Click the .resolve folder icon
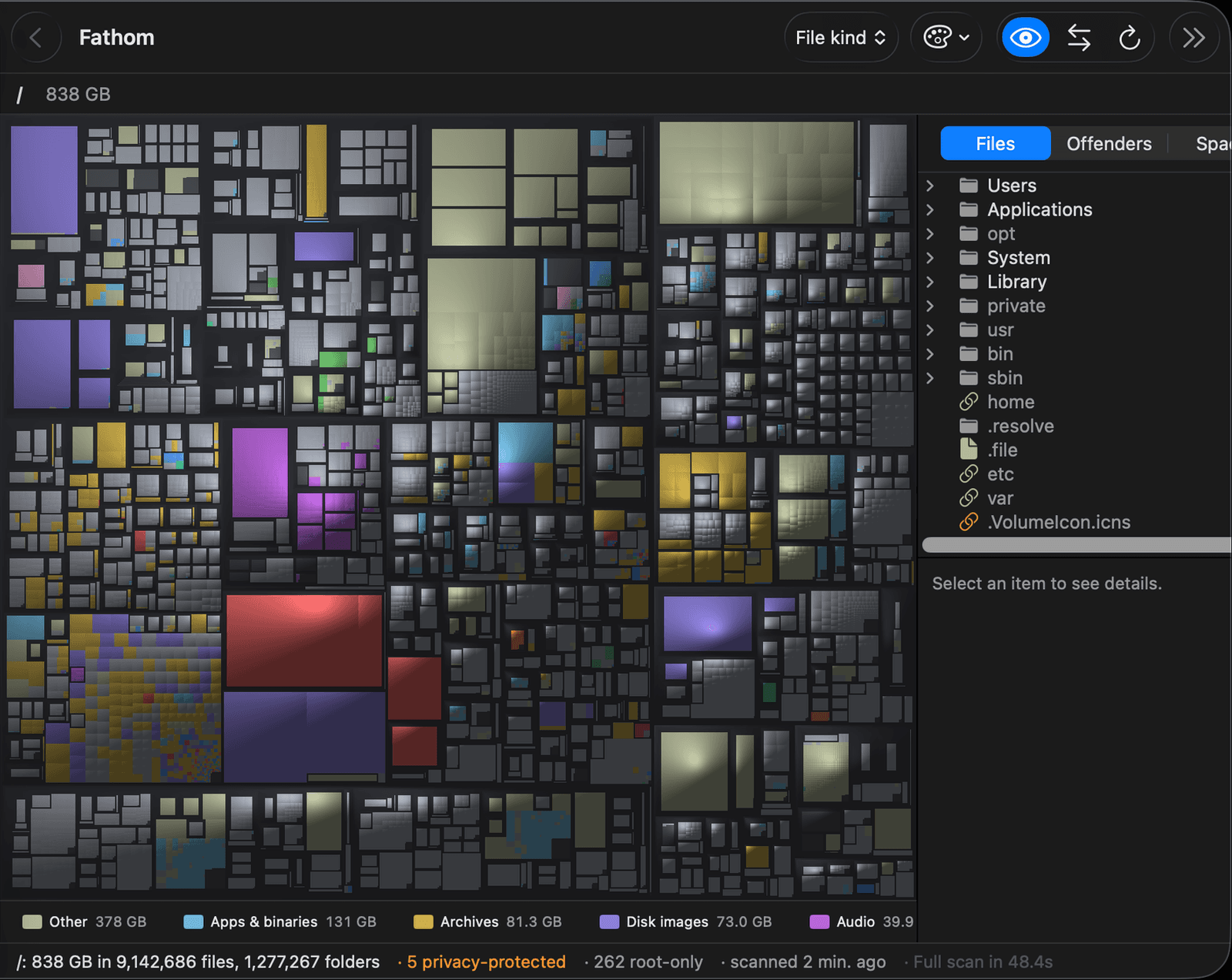1232x980 pixels. tap(969, 426)
